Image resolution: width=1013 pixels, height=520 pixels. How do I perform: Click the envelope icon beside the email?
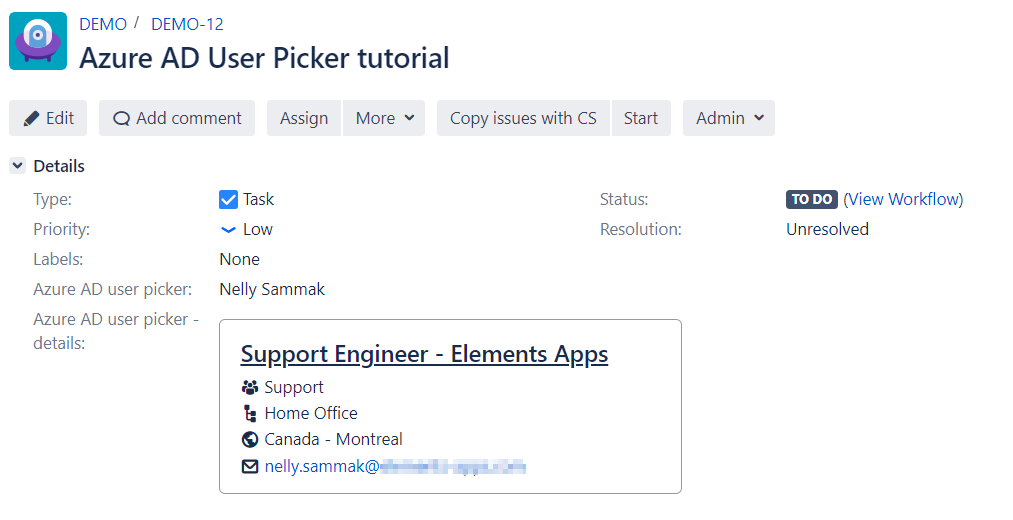(250, 466)
